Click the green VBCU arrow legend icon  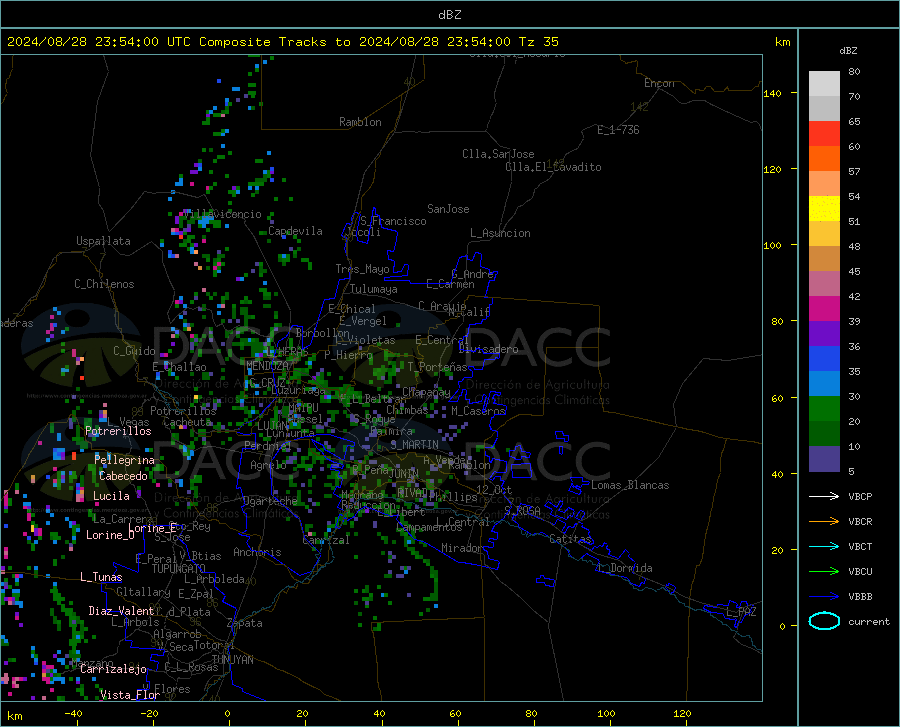tap(824, 572)
